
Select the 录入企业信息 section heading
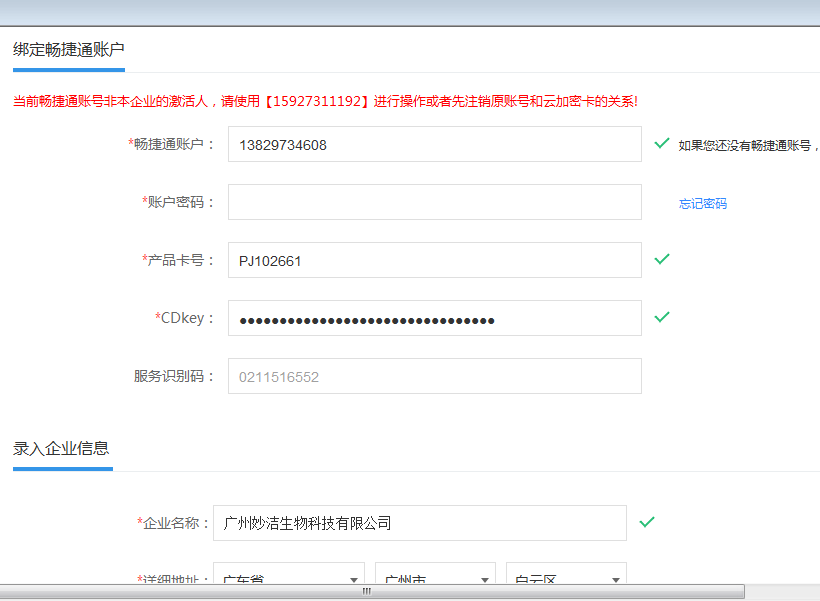[61, 449]
